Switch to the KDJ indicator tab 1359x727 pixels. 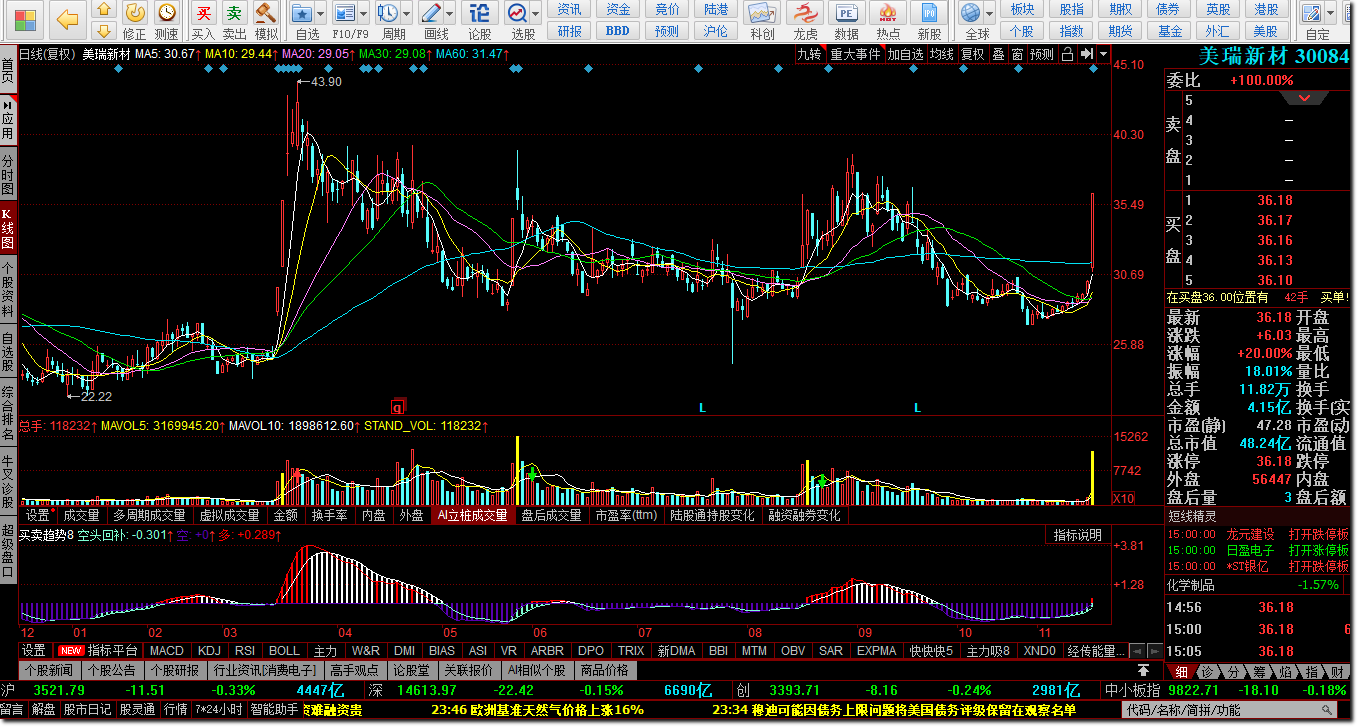209,651
